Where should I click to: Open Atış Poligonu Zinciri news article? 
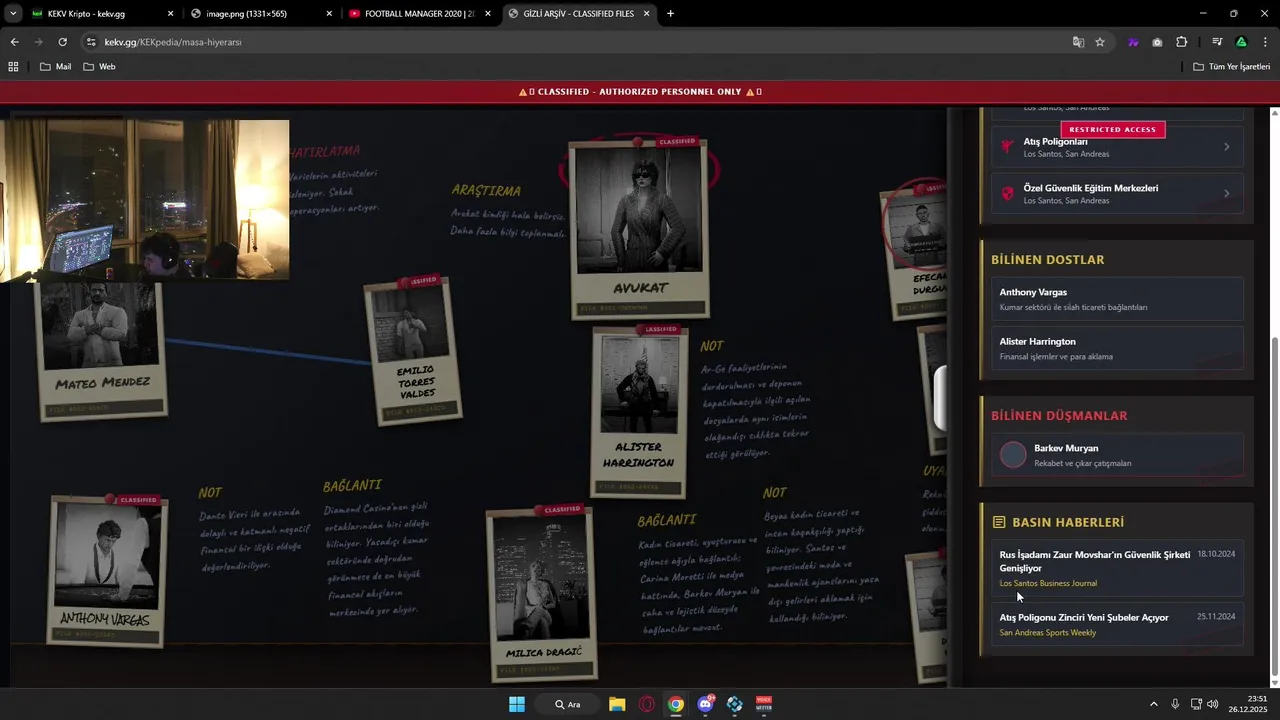[x=1117, y=624]
